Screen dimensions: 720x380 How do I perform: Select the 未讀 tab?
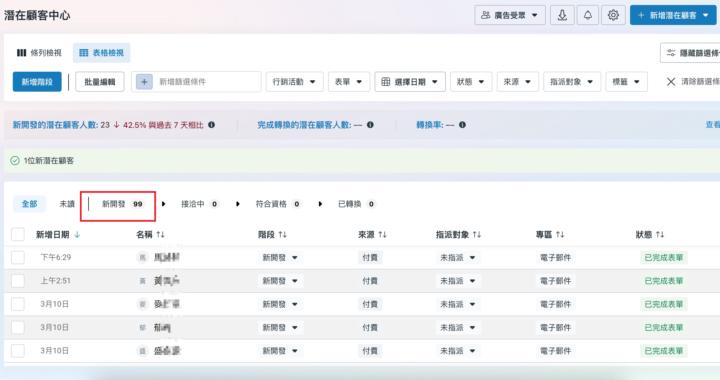pyautogui.click(x=67, y=204)
